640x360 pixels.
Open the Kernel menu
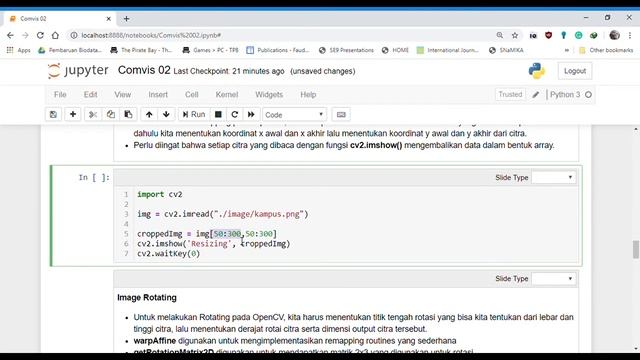pos(227,95)
